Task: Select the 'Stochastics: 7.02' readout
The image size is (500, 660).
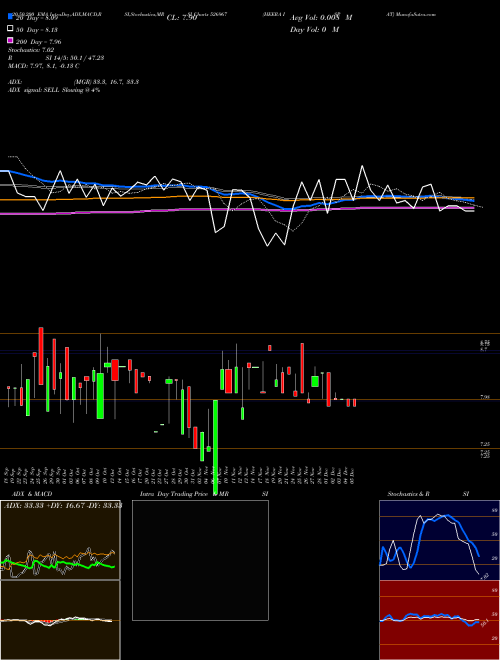Action: pos(29,50)
